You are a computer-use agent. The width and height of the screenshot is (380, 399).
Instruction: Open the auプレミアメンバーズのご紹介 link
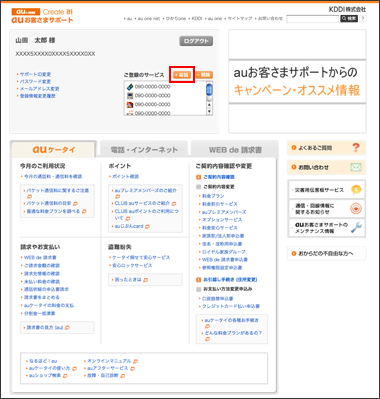tap(146, 191)
